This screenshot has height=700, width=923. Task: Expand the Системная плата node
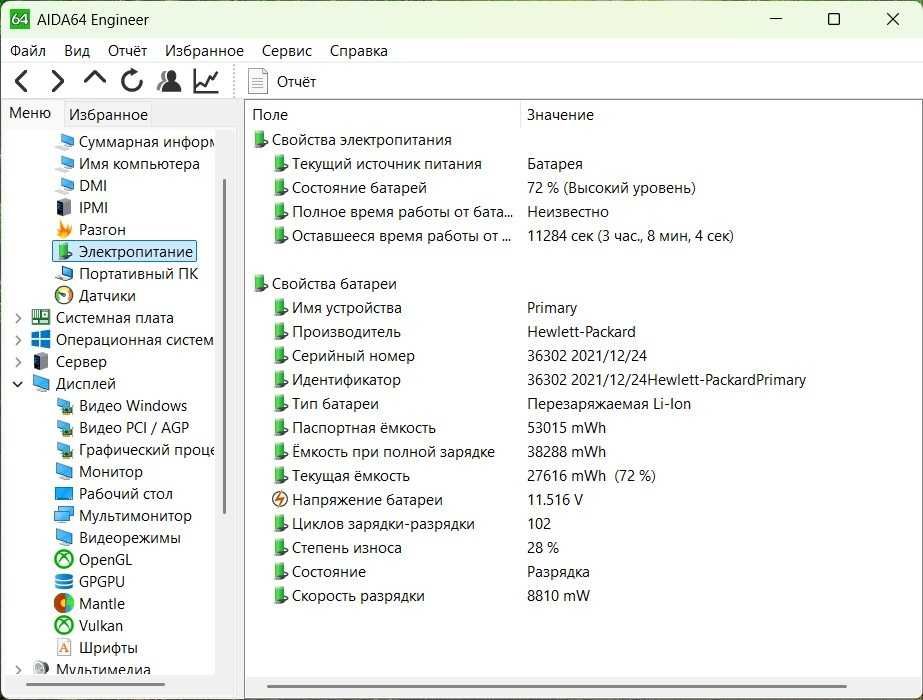18,318
